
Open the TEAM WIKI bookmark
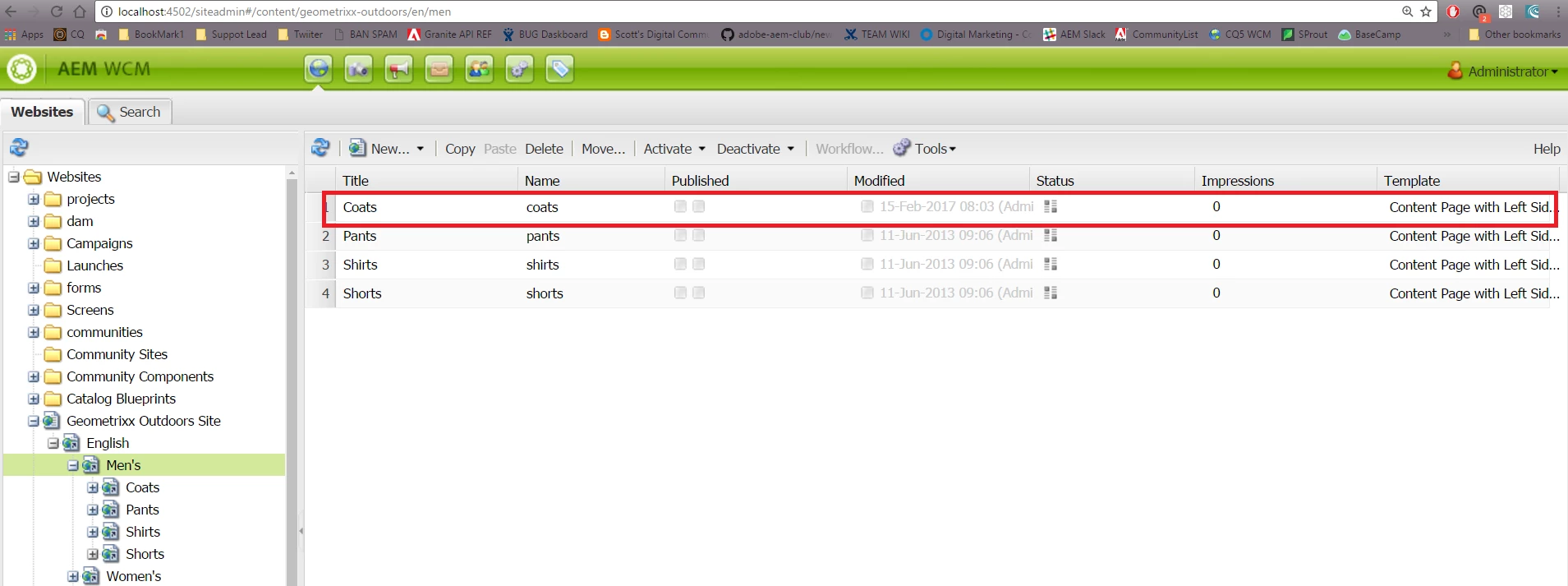pyautogui.click(x=877, y=35)
